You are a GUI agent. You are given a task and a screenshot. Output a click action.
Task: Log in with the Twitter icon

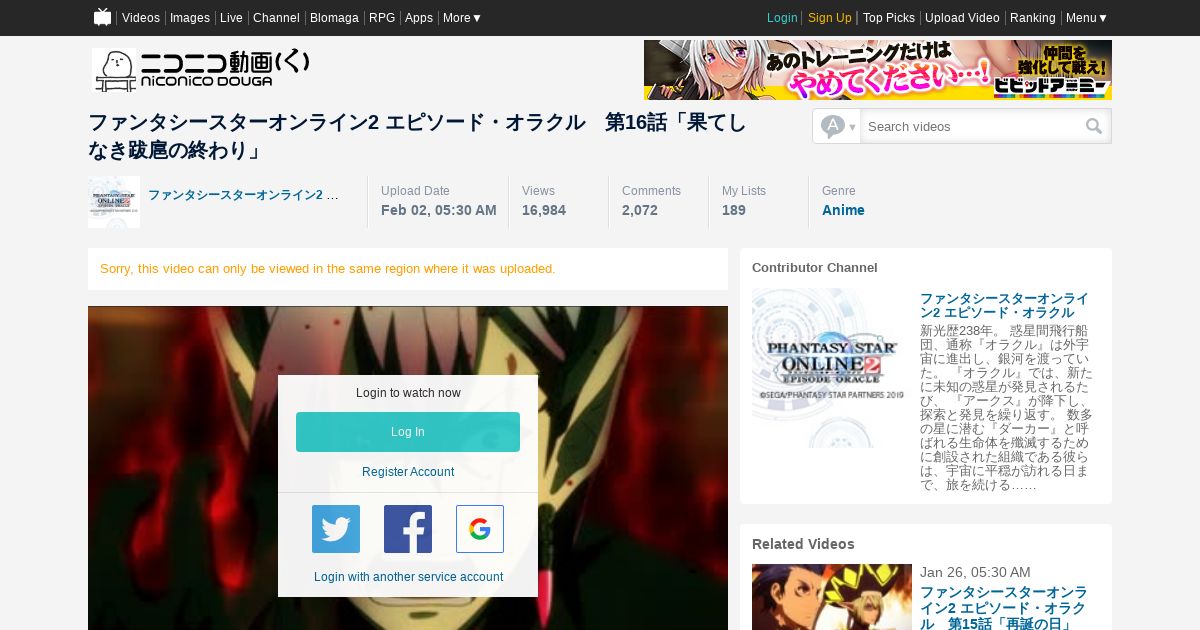pyautogui.click(x=336, y=529)
